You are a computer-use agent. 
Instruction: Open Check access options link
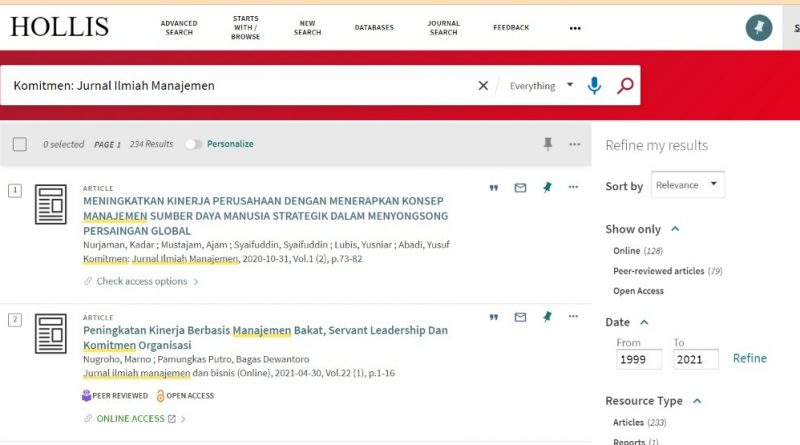(141, 281)
